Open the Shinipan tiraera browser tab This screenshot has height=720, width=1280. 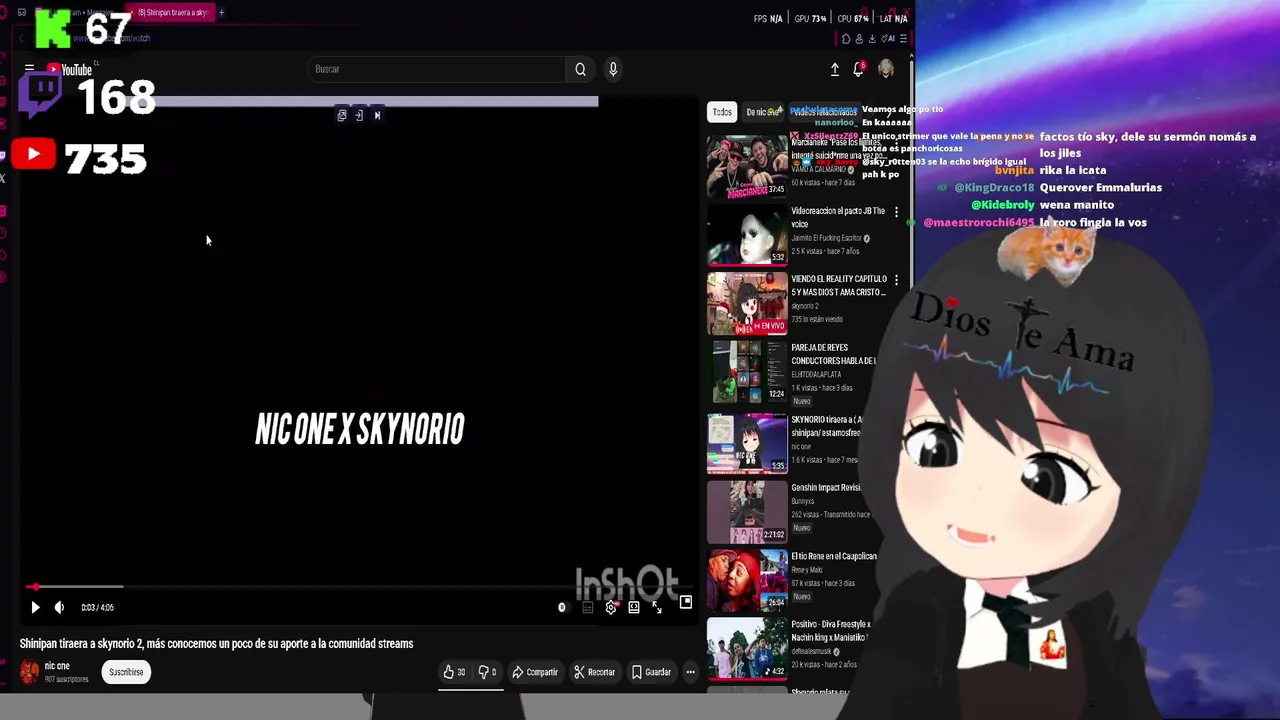point(172,13)
